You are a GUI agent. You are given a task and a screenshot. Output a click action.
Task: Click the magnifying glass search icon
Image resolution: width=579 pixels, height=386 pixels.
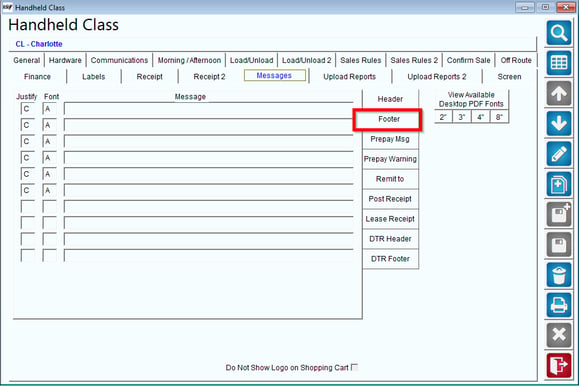(x=559, y=33)
